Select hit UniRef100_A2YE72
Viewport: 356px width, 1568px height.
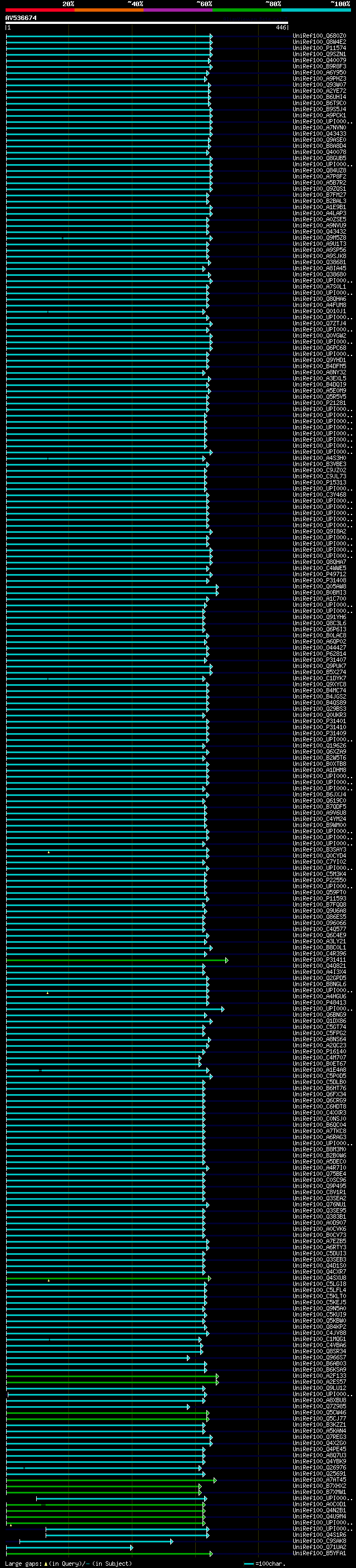click(x=319, y=91)
